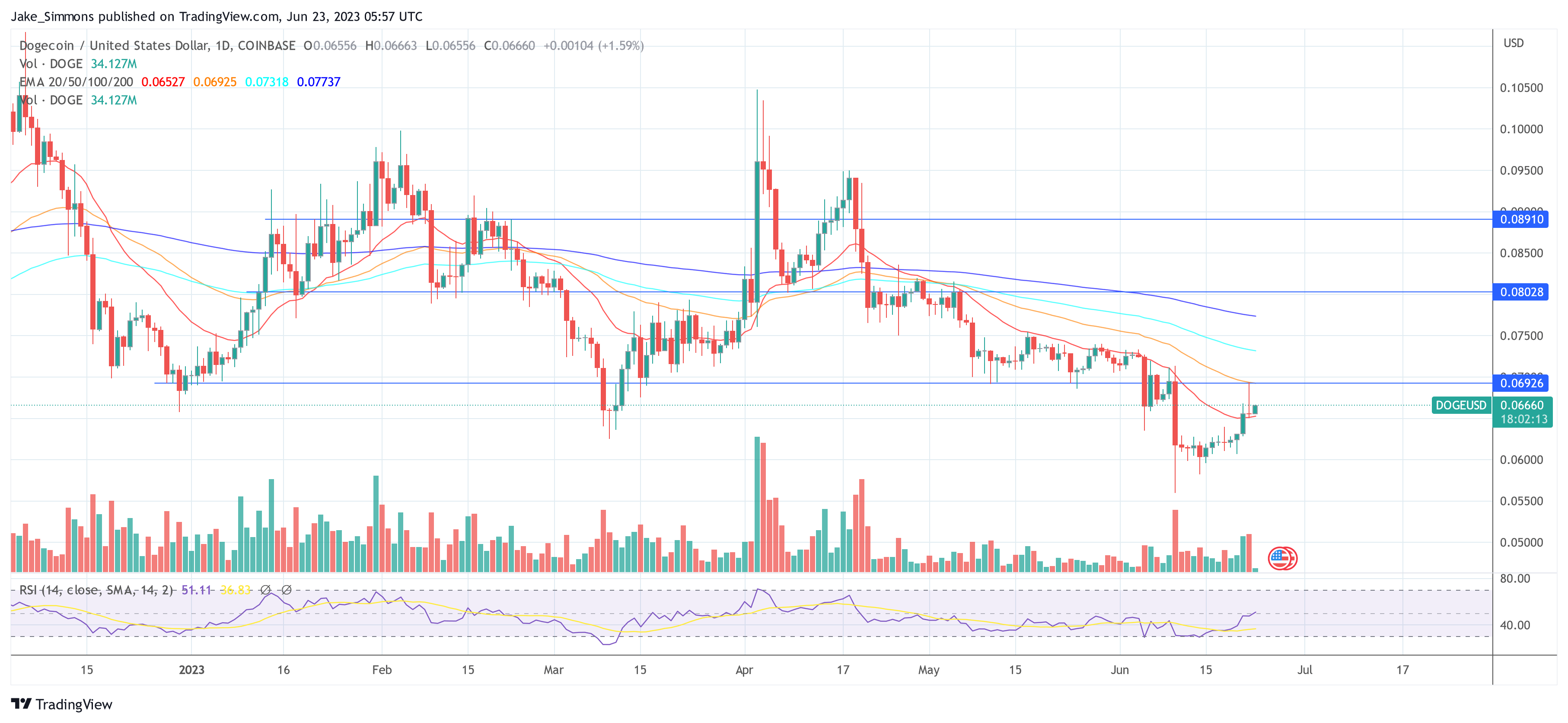
Task: Click the 0.05000 price axis label
Action: pyautogui.click(x=1521, y=543)
